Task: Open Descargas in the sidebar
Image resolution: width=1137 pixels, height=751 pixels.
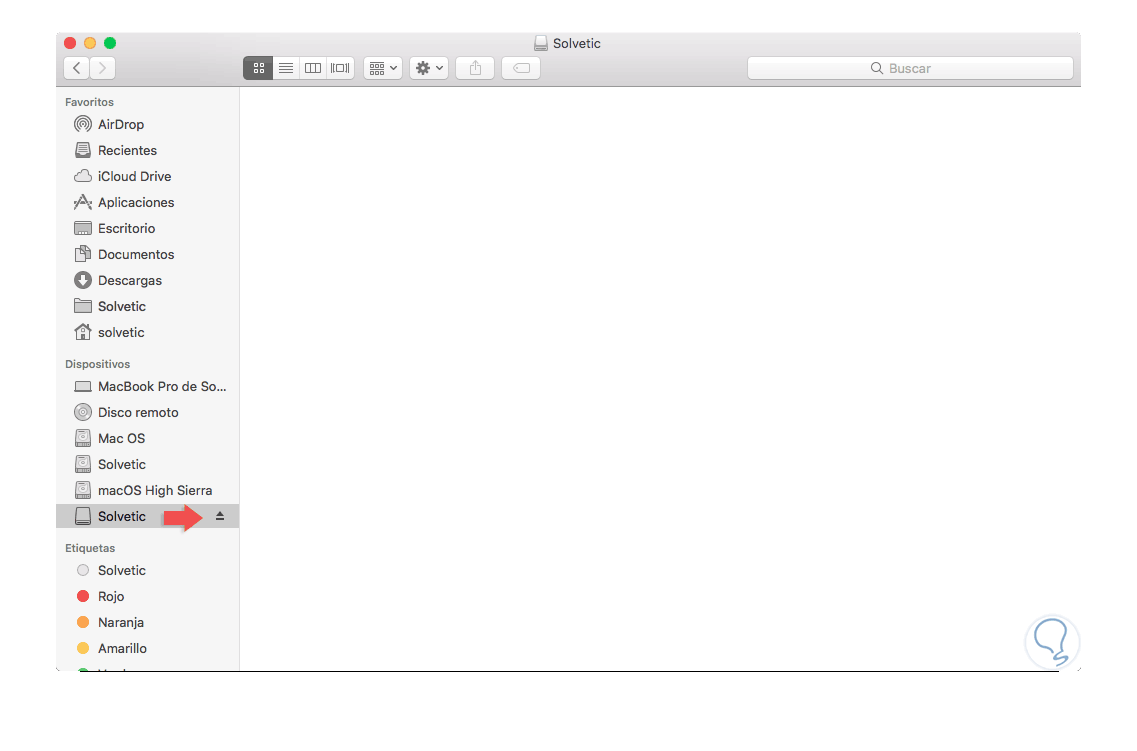Action: [x=147, y=281]
